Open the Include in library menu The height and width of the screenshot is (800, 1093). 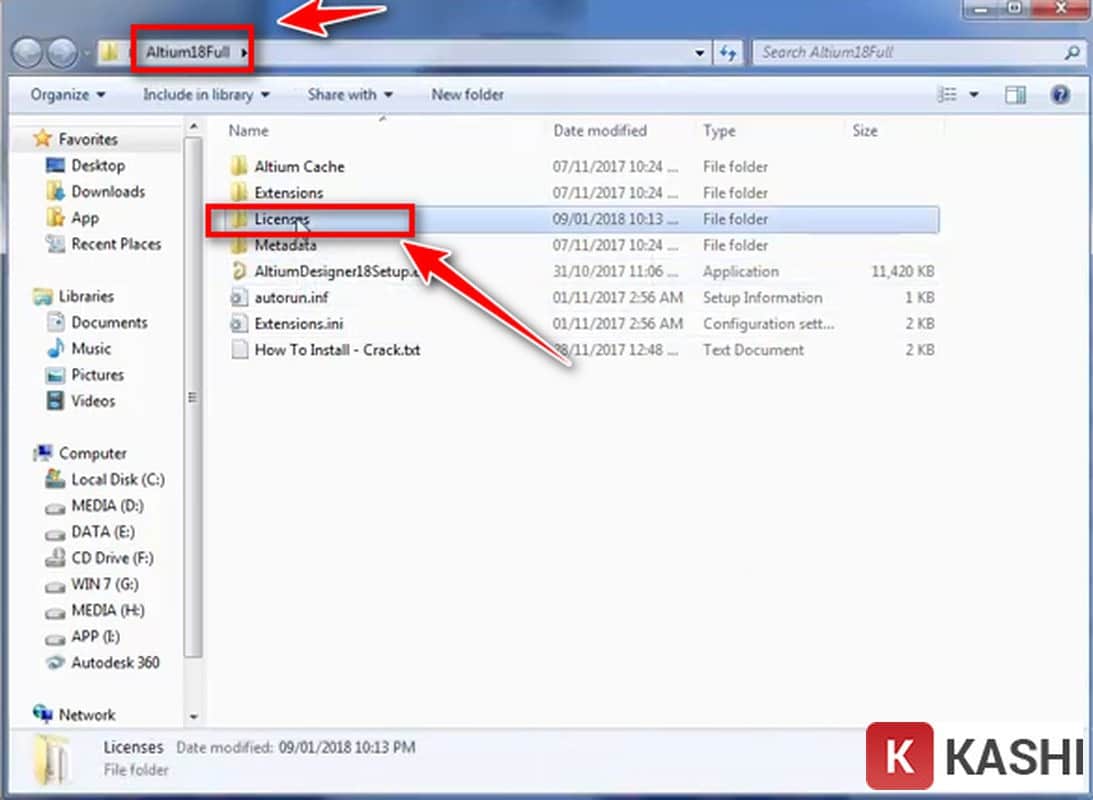tap(205, 94)
